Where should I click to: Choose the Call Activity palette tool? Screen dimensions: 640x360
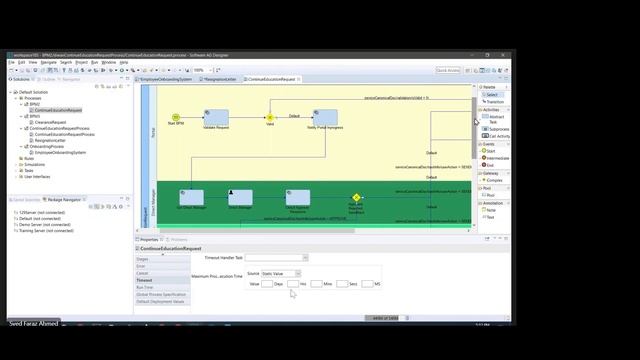pos(496,136)
